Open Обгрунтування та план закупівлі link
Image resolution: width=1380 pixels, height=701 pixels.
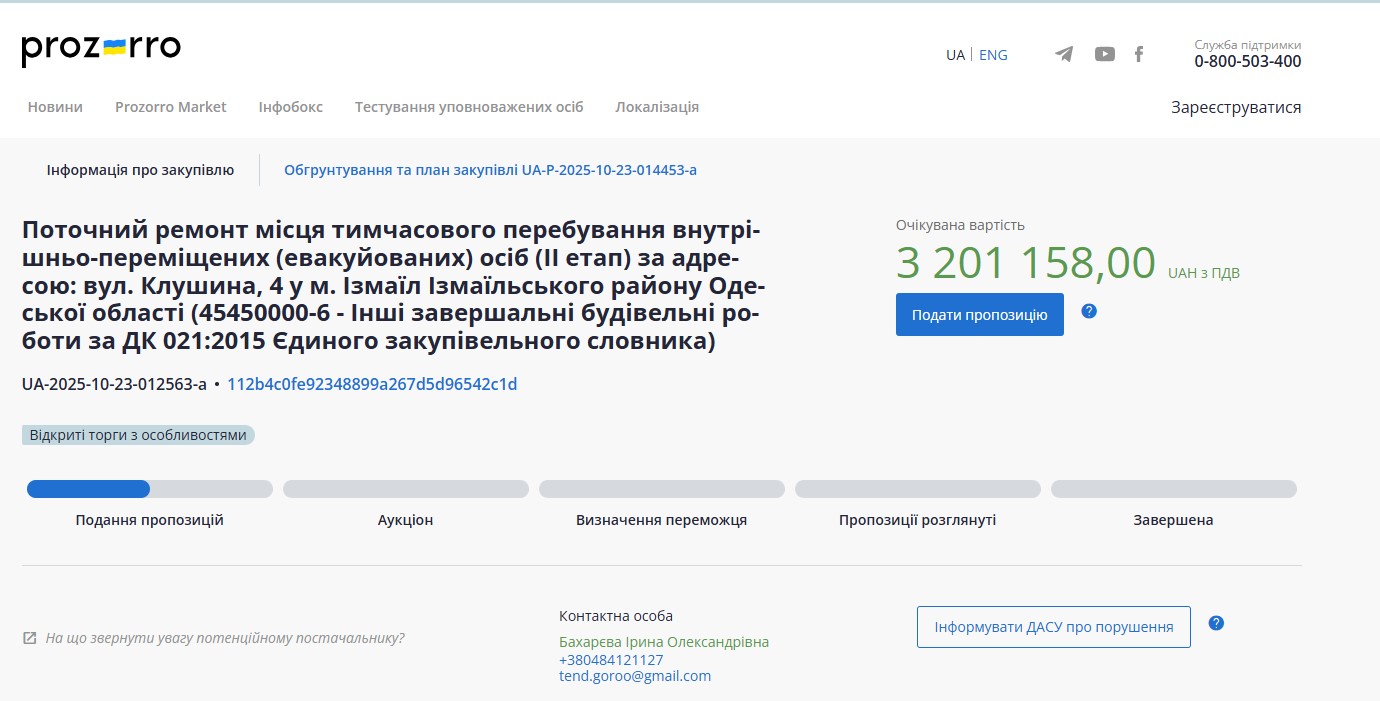(x=490, y=170)
